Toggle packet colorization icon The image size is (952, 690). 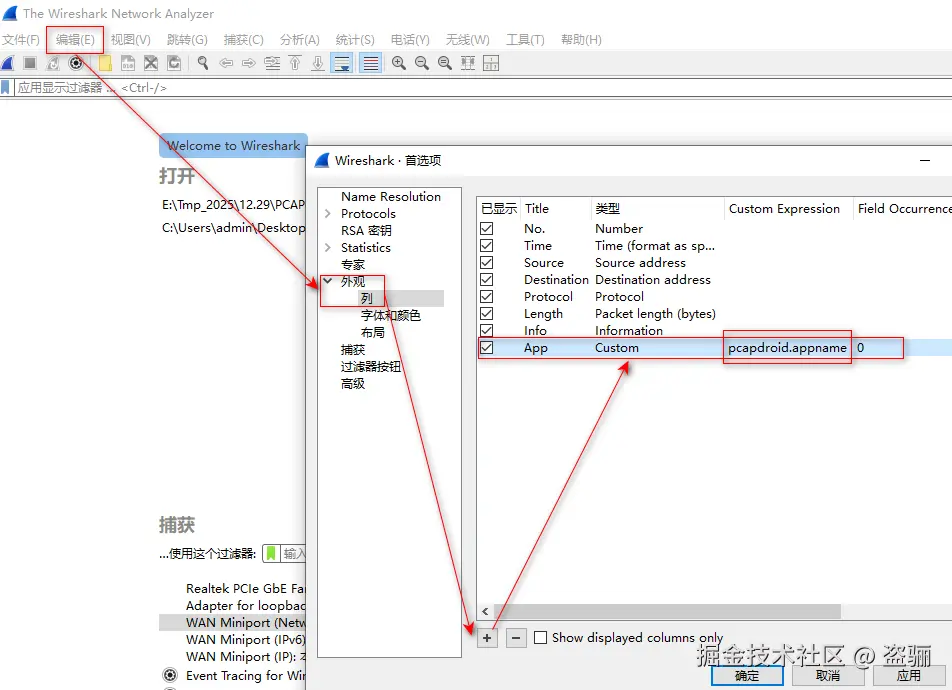coord(370,63)
